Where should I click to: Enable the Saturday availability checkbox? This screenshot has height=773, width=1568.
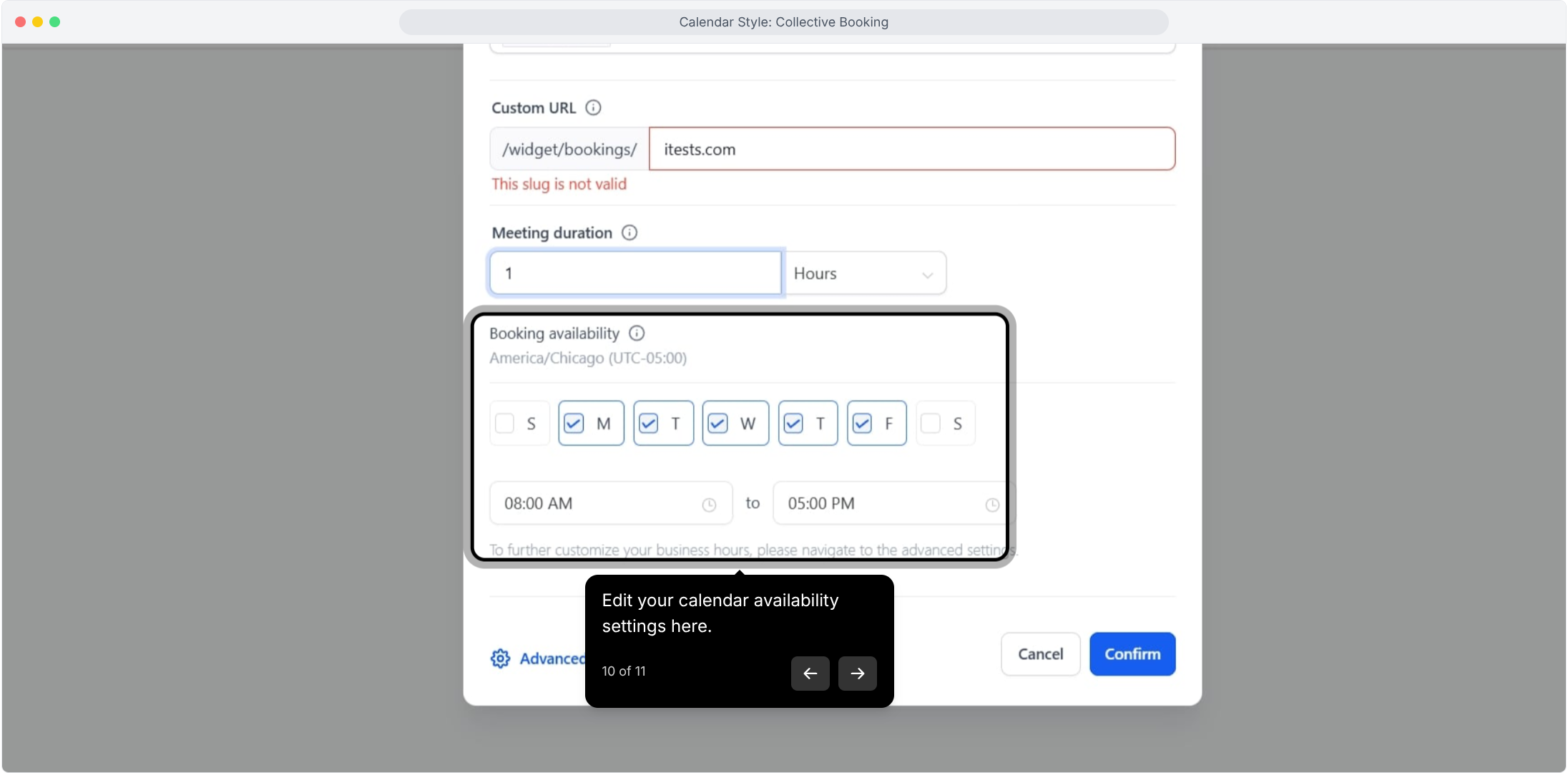tap(931, 424)
